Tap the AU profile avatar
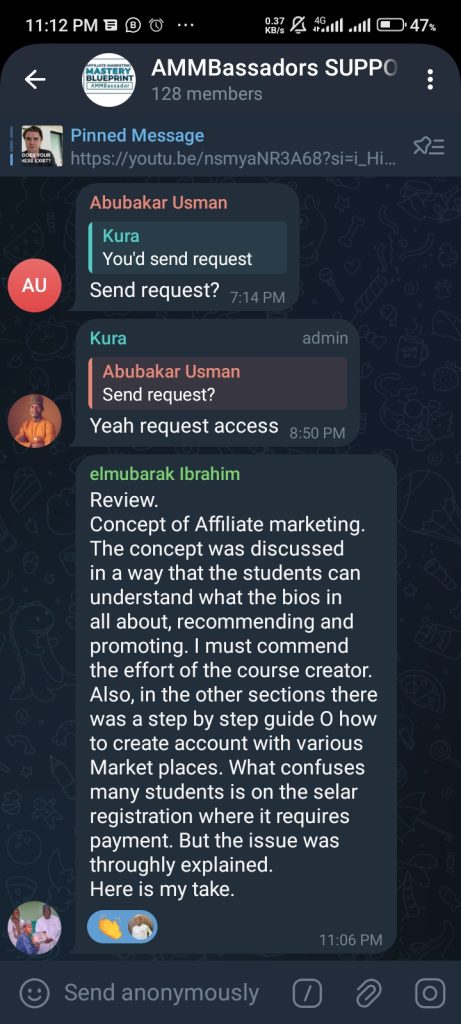461x1024 pixels. pyautogui.click(x=35, y=285)
